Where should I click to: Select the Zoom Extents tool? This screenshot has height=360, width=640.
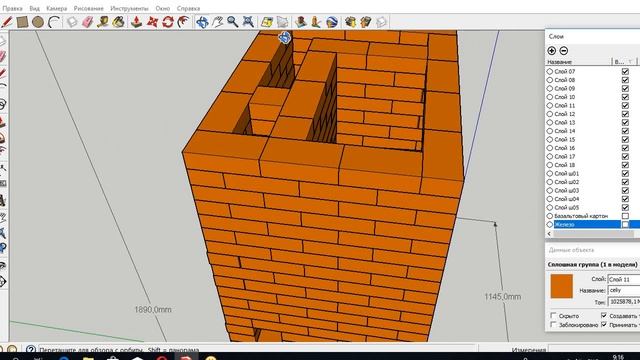(x=248, y=22)
